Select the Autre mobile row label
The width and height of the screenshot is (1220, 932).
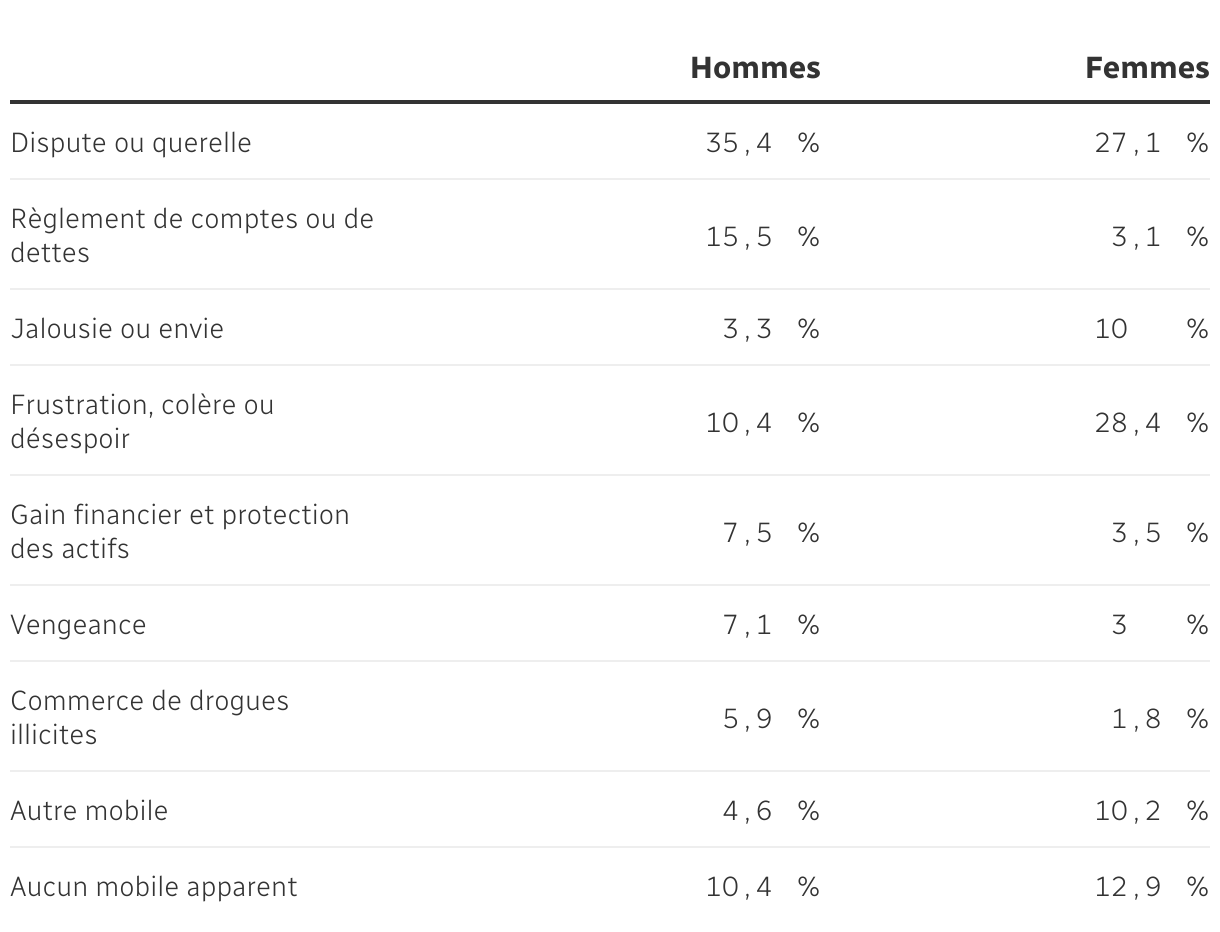(x=89, y=811)
